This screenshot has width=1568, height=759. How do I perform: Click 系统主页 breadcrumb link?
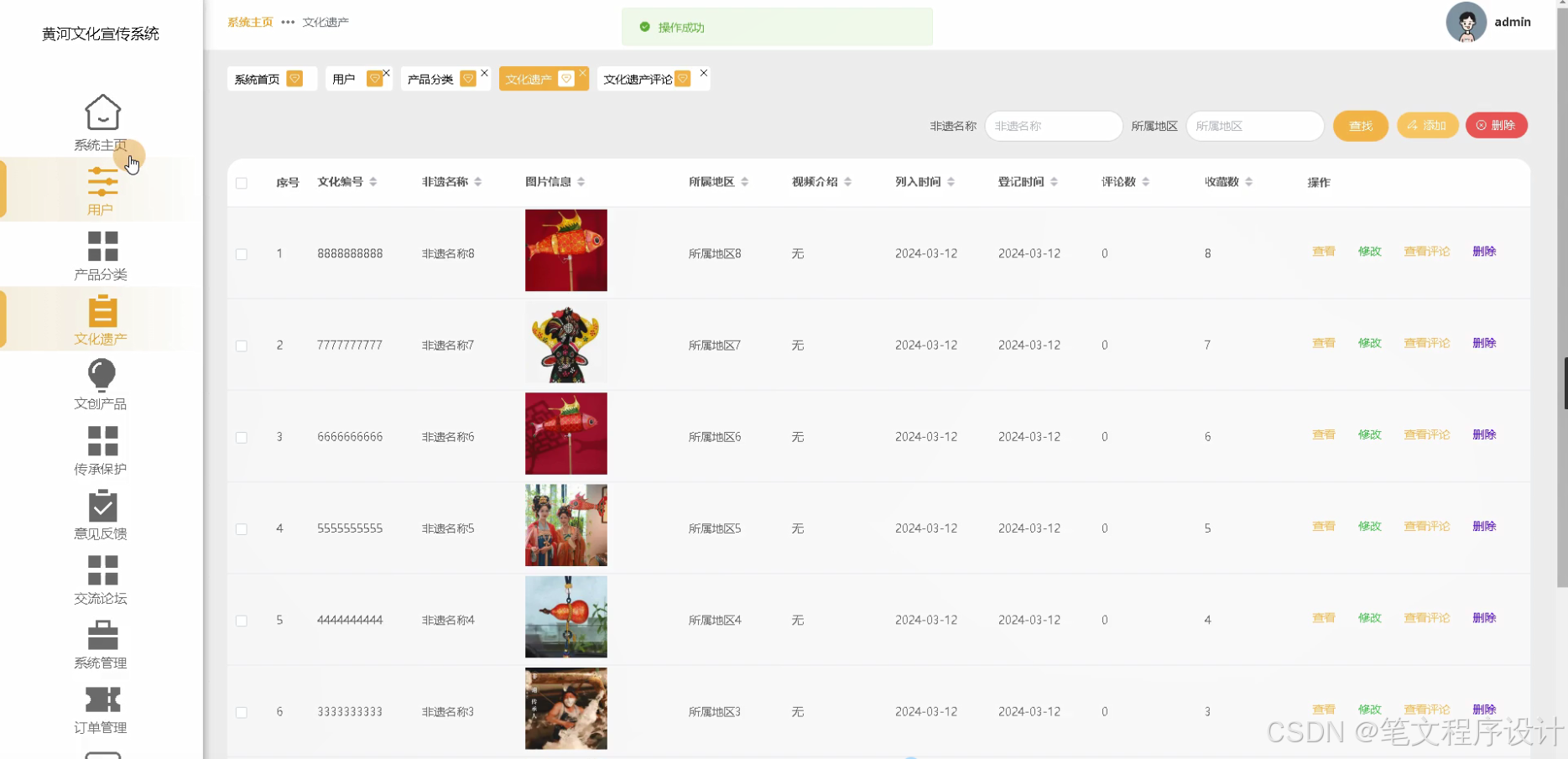250,23
